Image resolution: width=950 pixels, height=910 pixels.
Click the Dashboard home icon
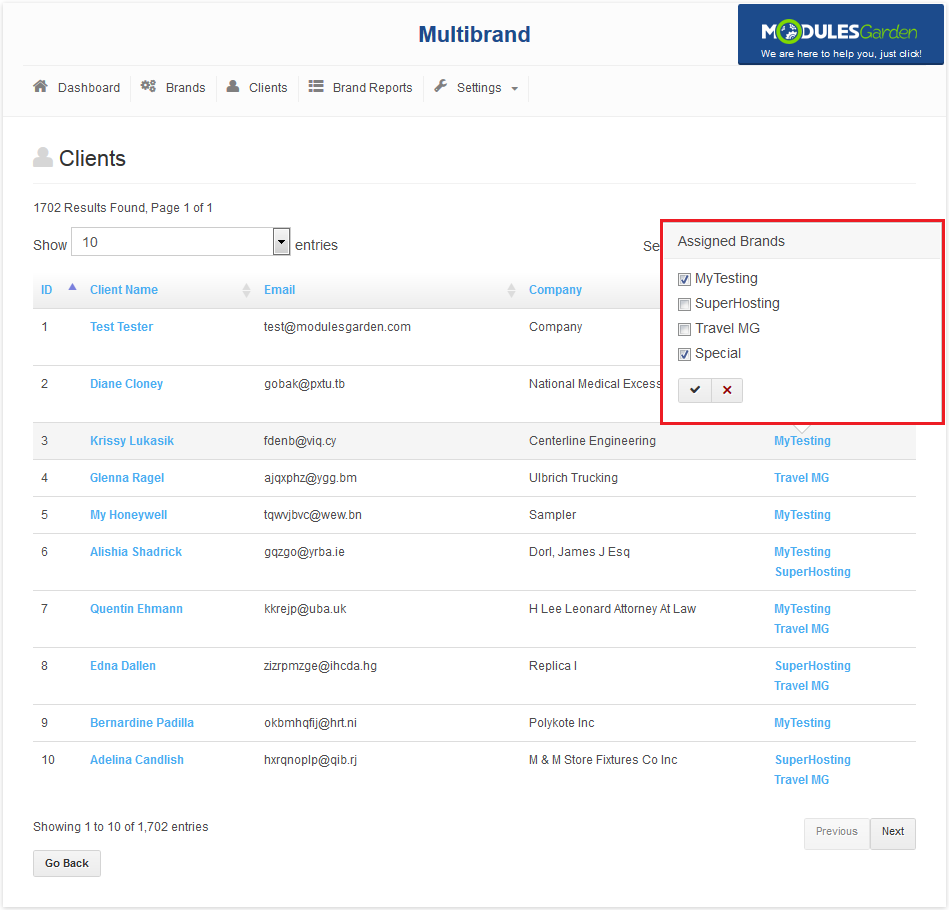[x=41, y=87]
